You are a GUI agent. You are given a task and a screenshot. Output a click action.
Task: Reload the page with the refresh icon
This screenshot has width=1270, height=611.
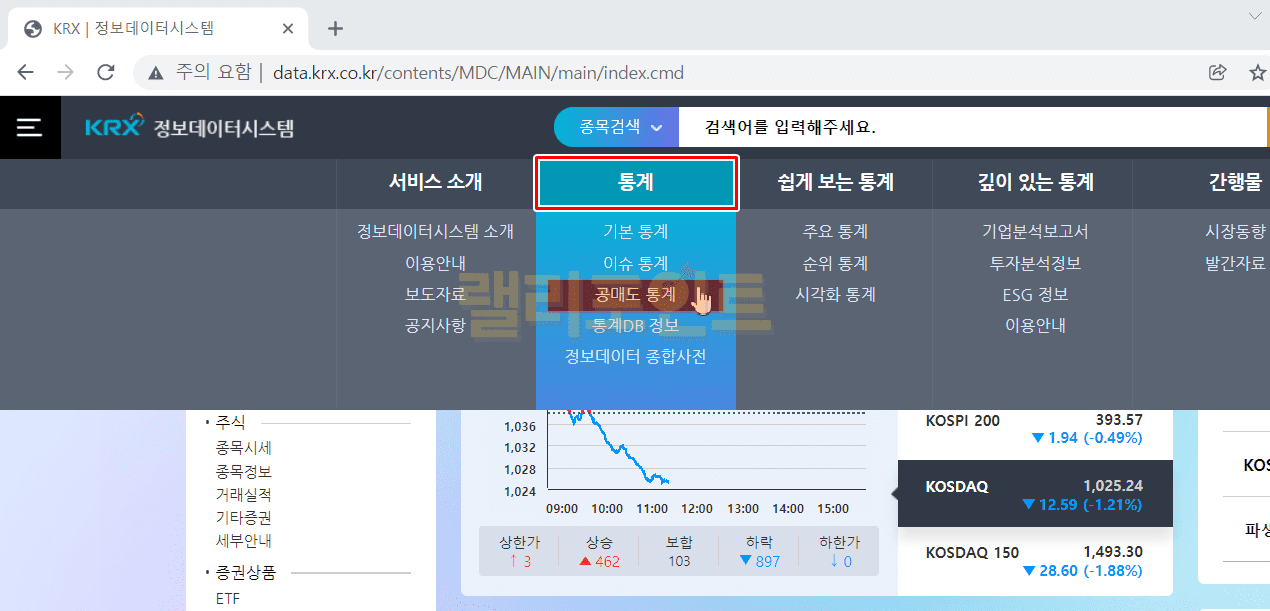(x=105, y=72)
